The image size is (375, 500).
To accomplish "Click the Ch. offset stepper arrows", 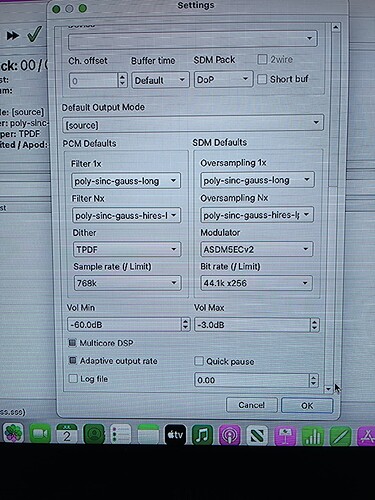I will pos(122,80).
